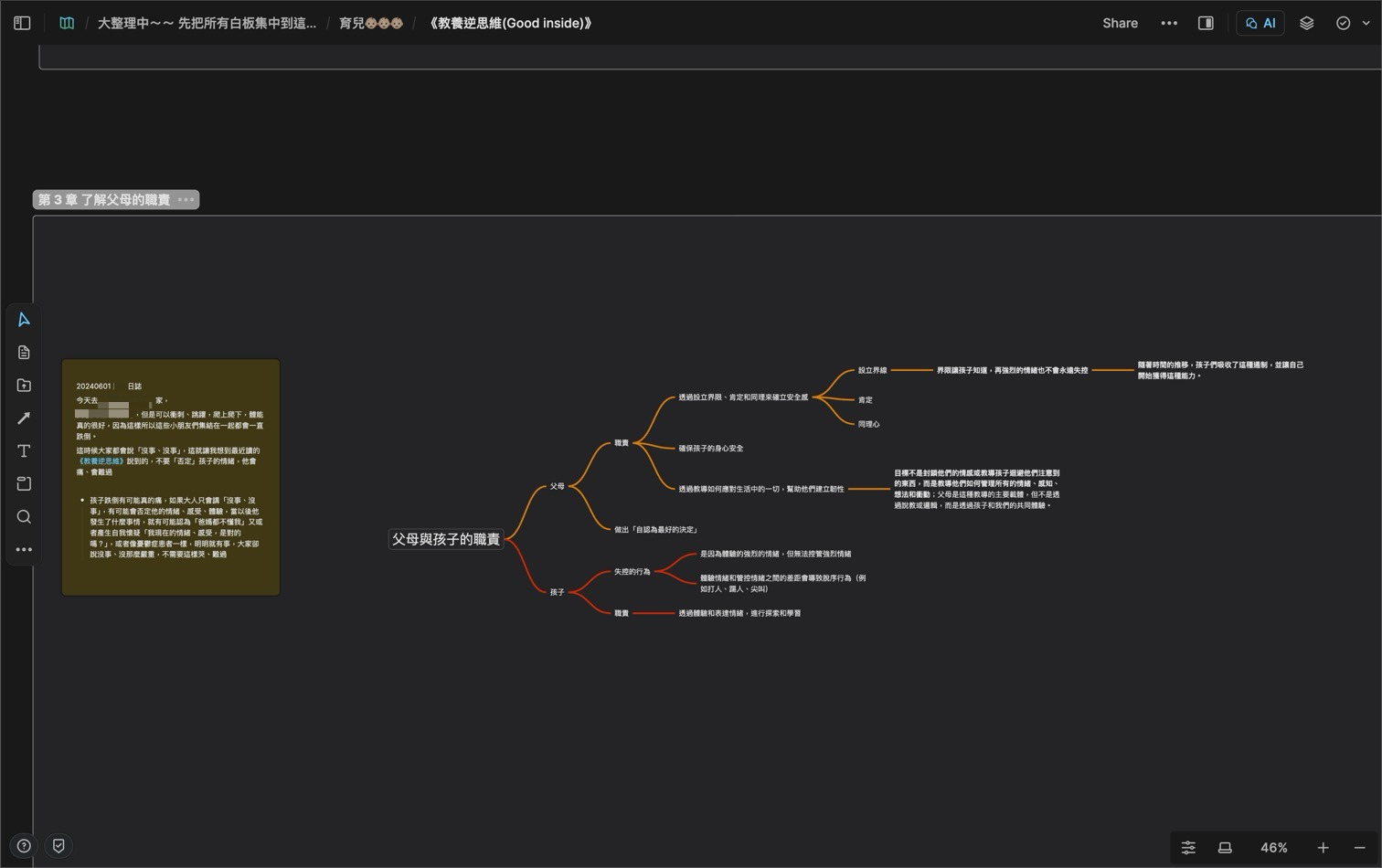Select the frame/card tool in left toolbar
The image size is (1382, 868).
pos(24,484)
